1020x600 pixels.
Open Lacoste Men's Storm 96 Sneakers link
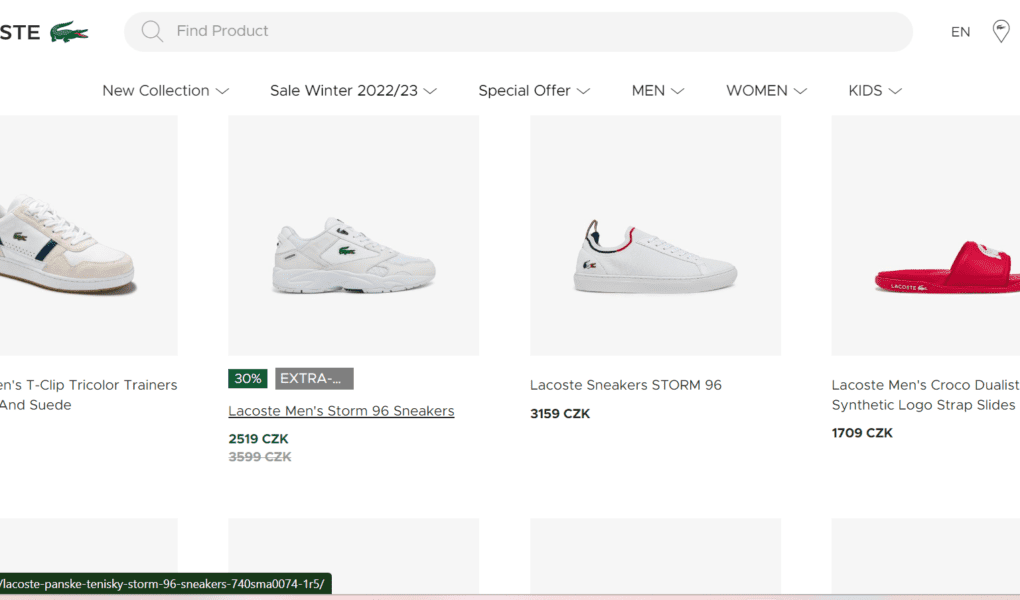[341, 411]
